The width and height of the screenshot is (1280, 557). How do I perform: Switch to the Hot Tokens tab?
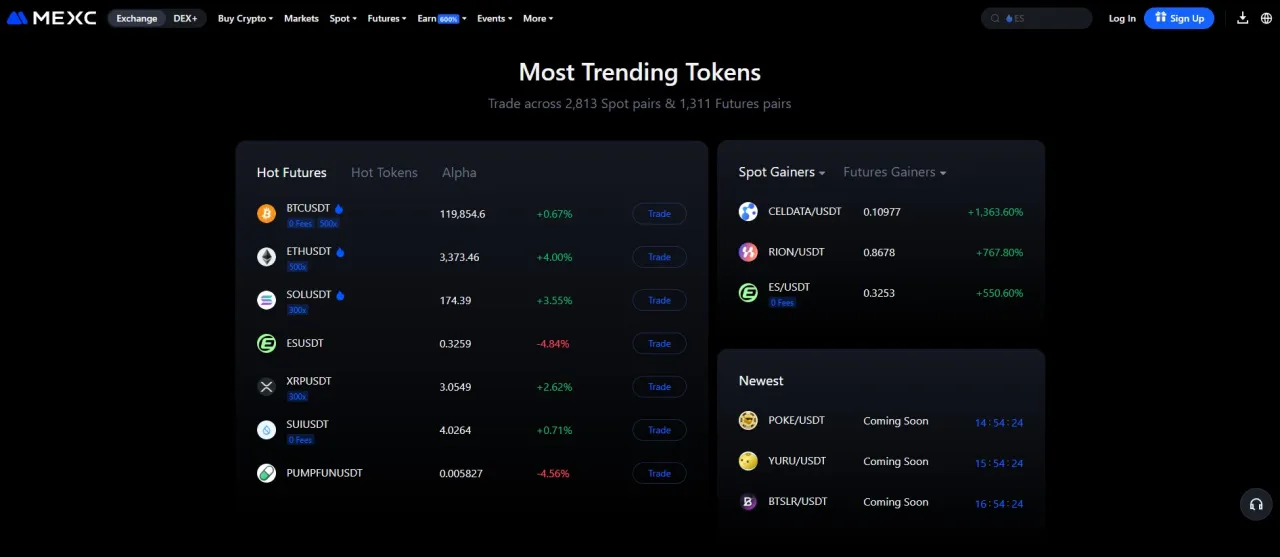[x=384, y=173]
